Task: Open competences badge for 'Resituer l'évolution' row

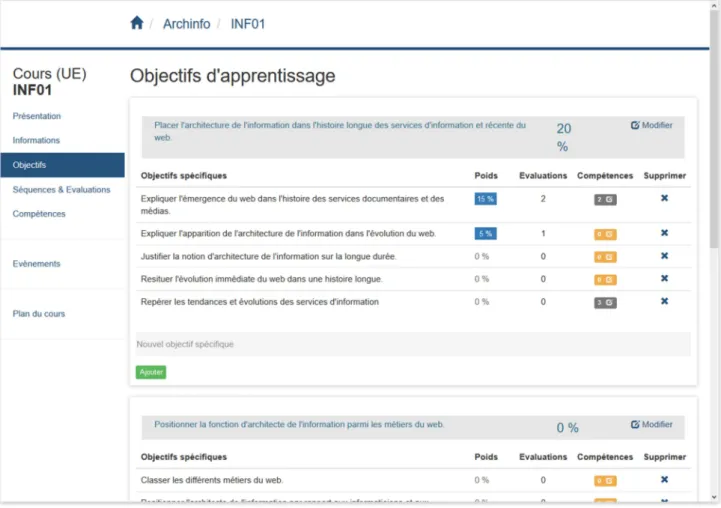Action: click(x=605, y=280)
